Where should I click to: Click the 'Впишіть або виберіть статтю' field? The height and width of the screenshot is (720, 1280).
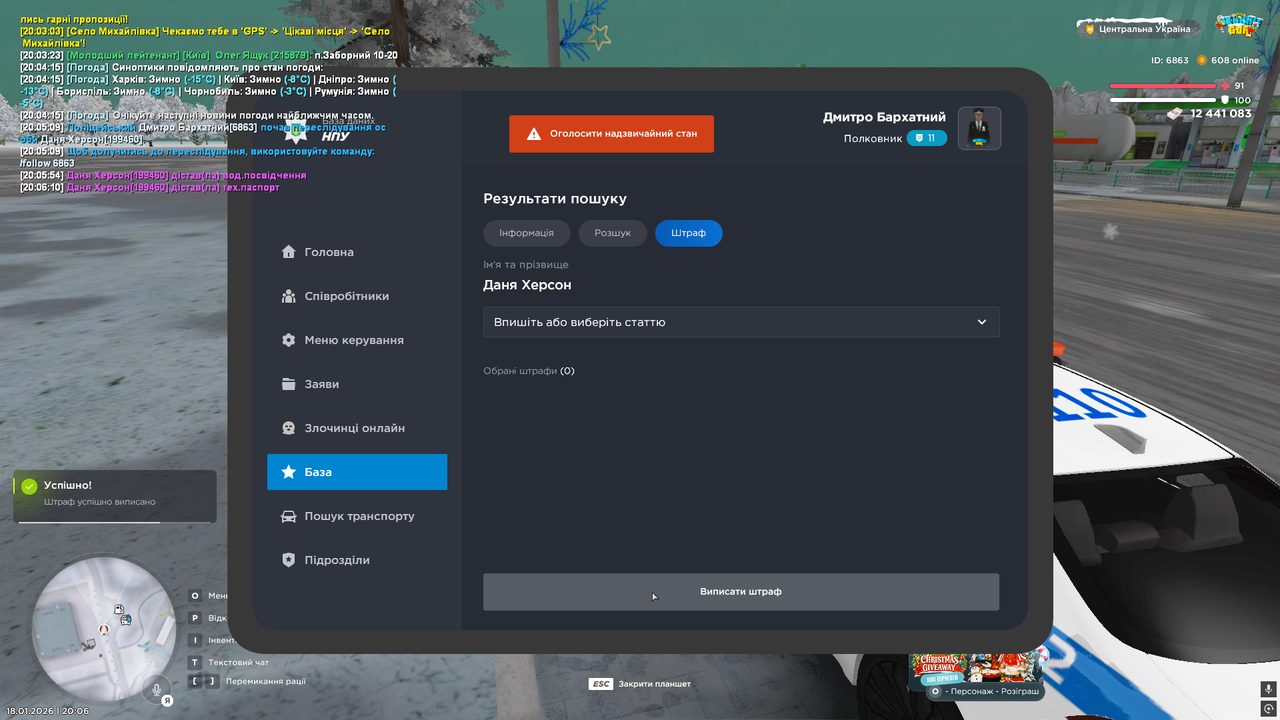[x=741, y=322]
